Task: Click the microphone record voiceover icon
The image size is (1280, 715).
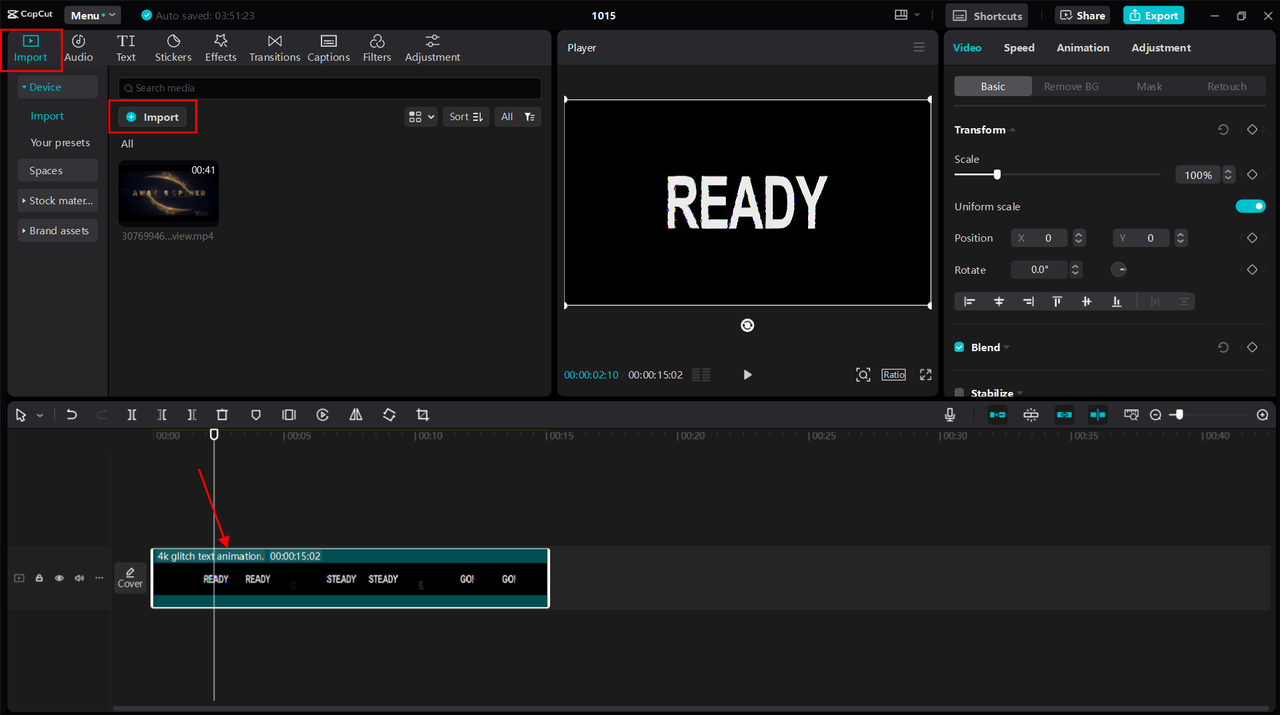Action: 950,415
